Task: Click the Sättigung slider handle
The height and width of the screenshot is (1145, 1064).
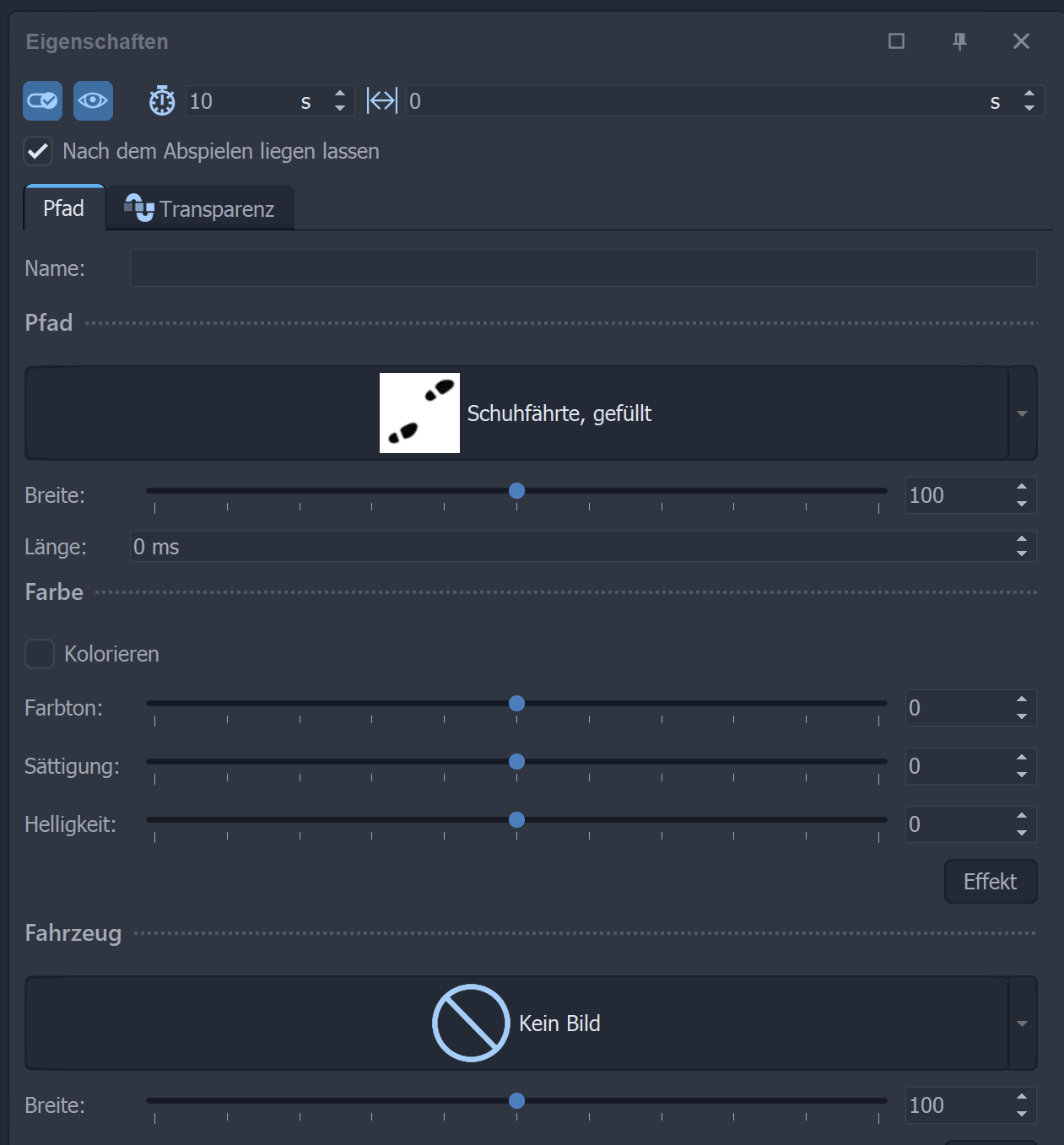Action: point(517,762)
